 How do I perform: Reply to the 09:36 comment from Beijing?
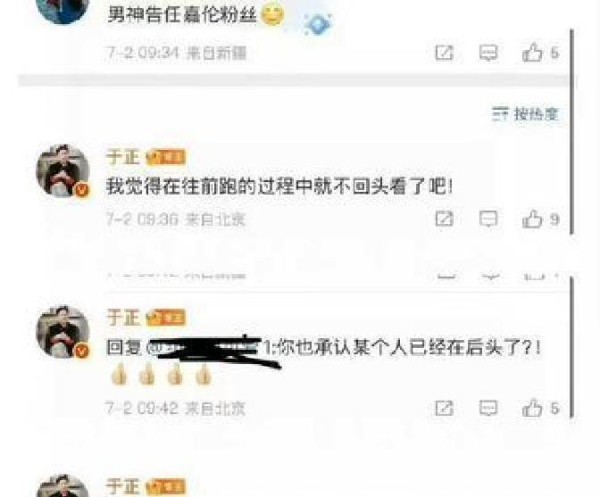[x=489, y=219]
